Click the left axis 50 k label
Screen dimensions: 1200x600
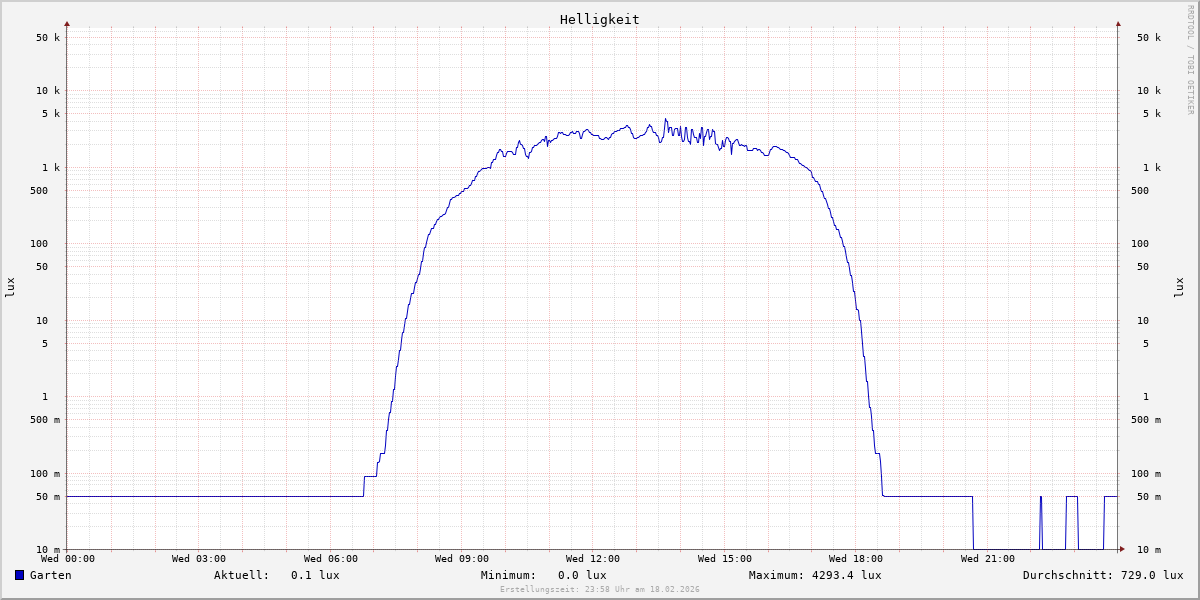tap(48, 38)
